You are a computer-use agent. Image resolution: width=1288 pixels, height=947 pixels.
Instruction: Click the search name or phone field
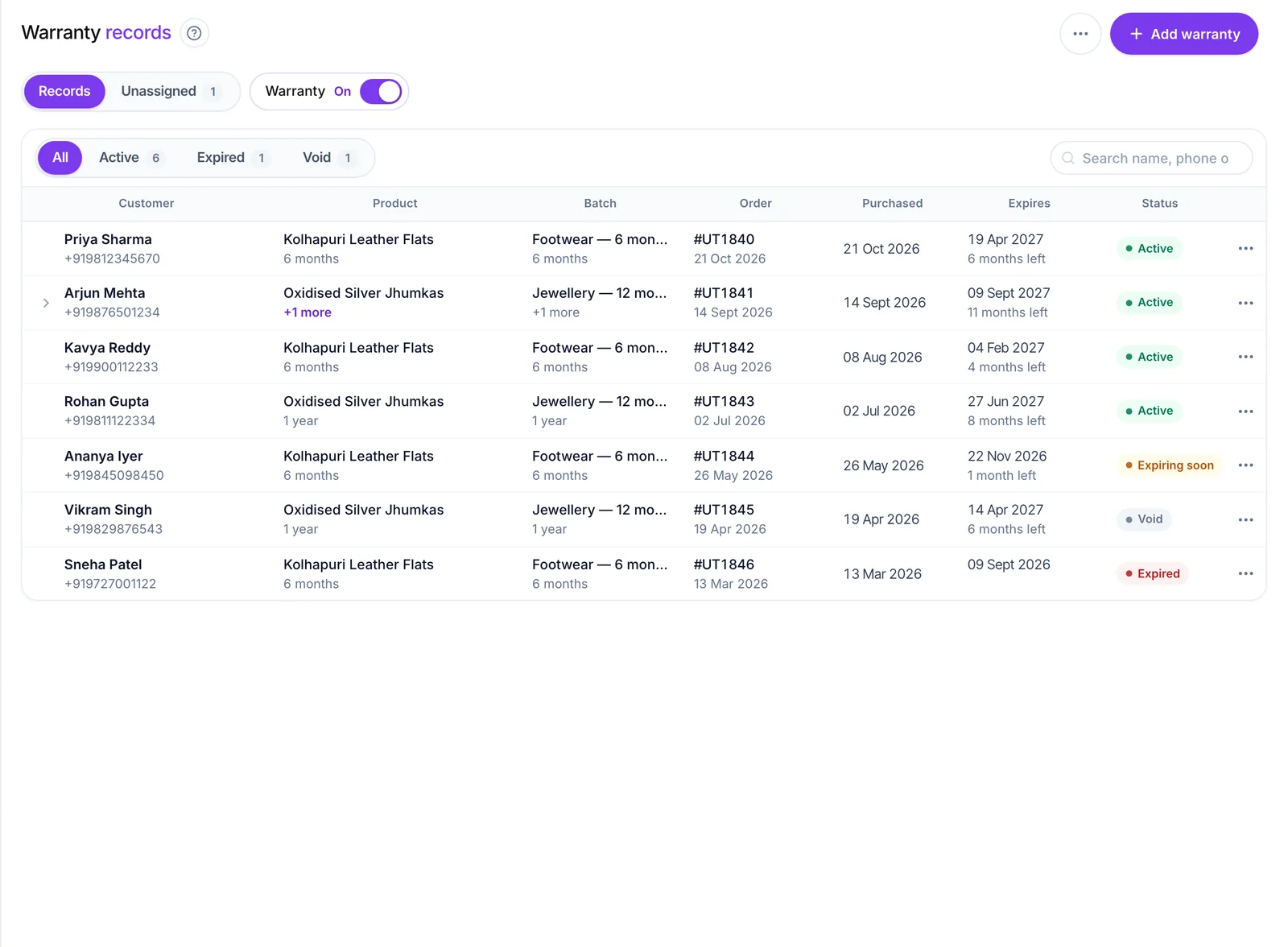click(1151, 158)
